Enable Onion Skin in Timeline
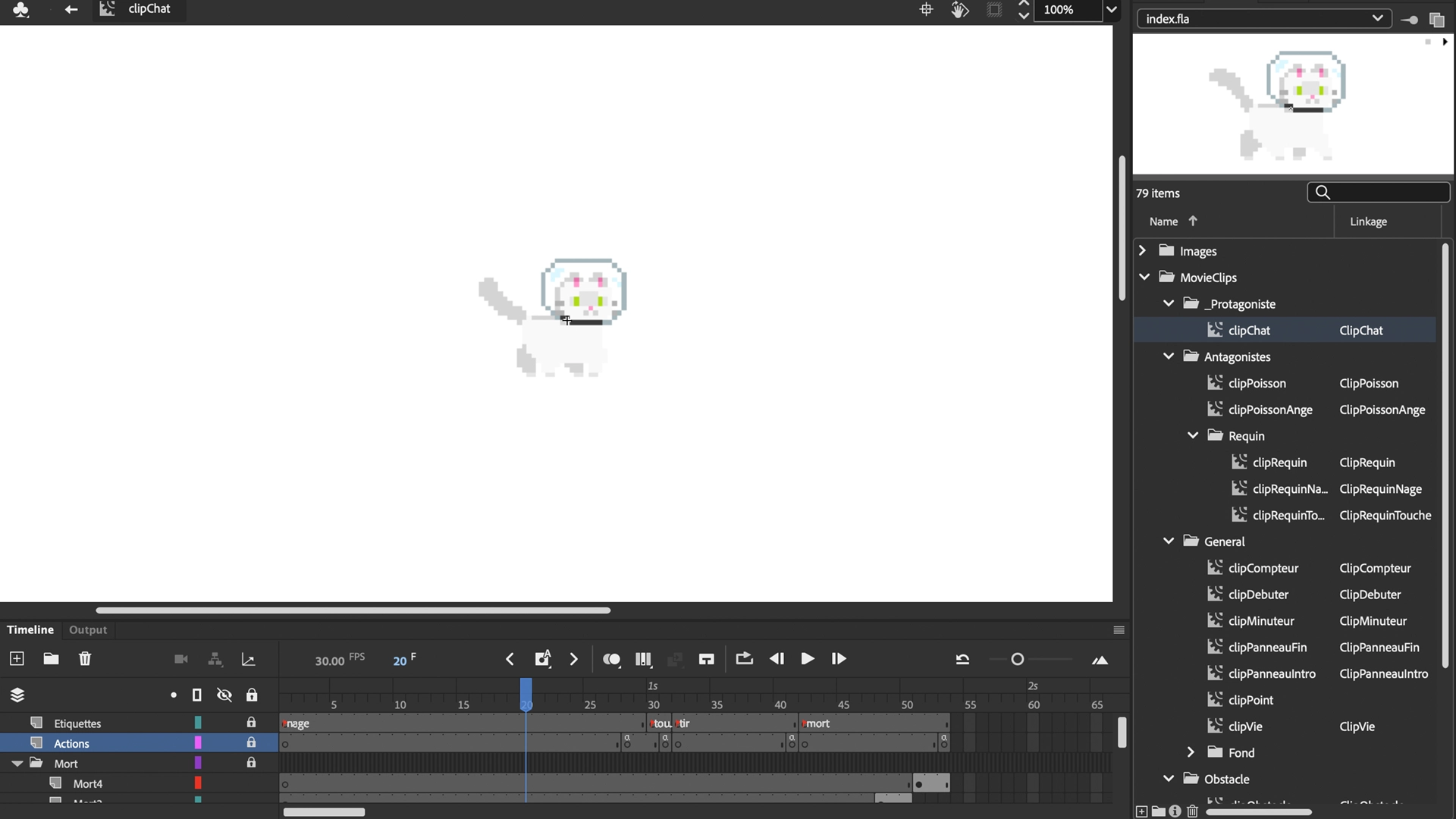This screenshot has height=819, width=1456. coord(612,660)
